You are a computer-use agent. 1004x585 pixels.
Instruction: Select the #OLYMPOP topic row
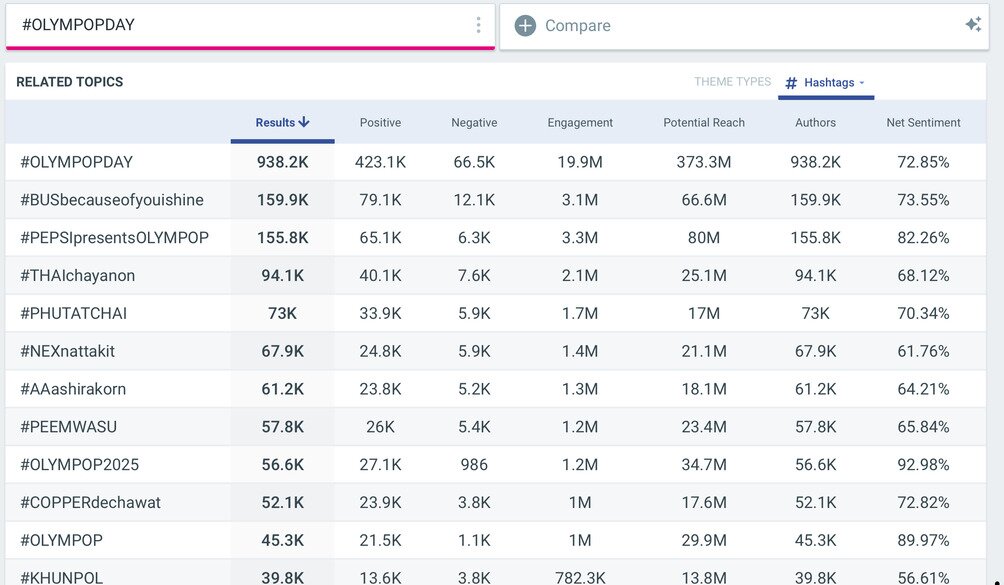click(496, 540)
